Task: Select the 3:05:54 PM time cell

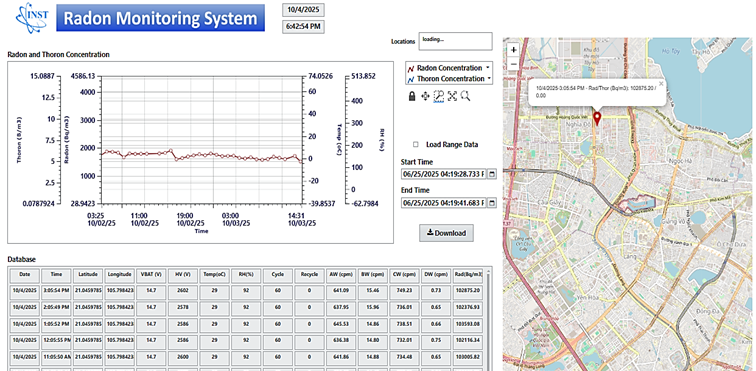Action: (56, 291)
